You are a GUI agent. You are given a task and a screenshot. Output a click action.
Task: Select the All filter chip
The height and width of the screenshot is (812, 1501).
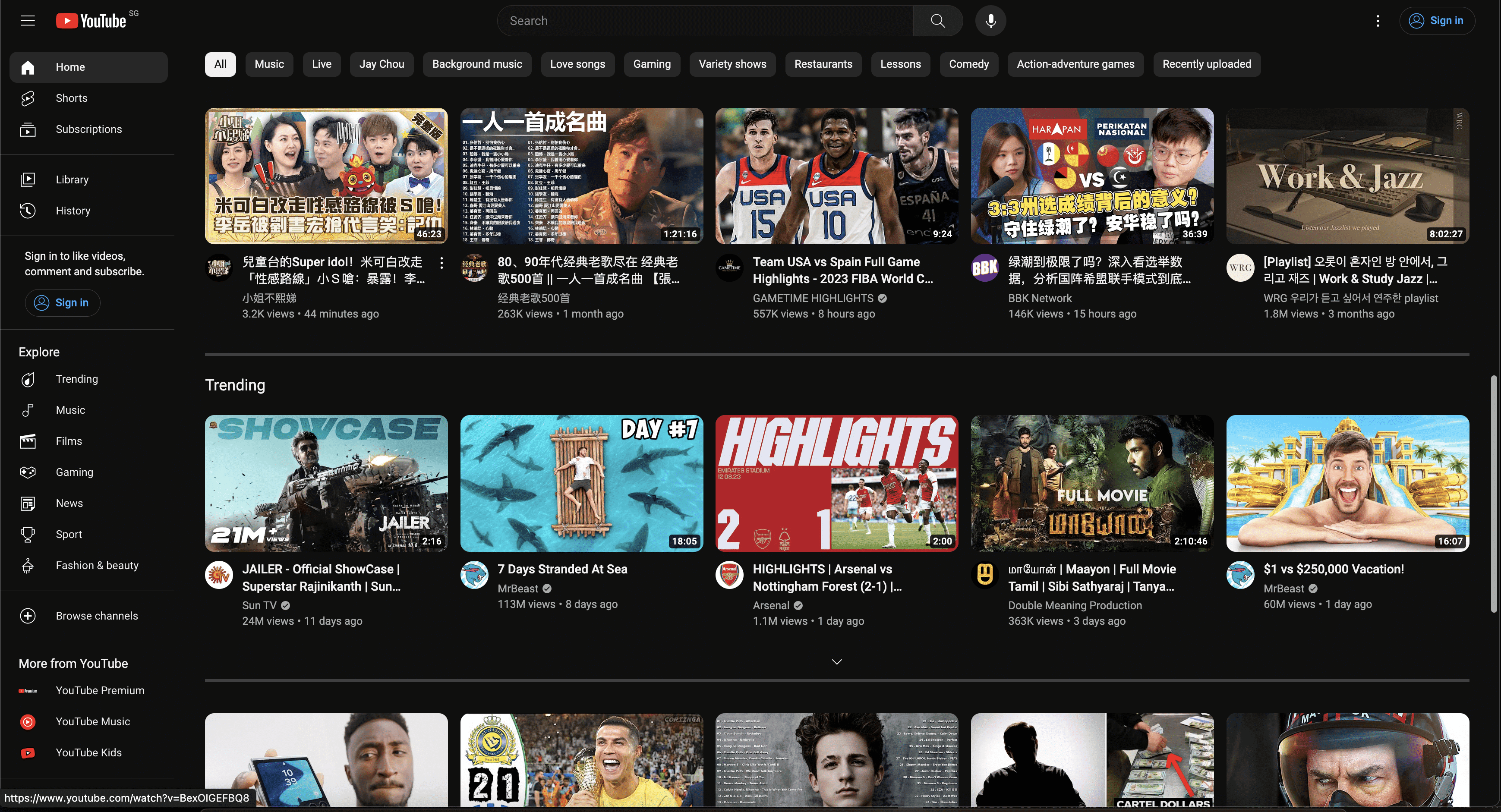coord(220,64)
